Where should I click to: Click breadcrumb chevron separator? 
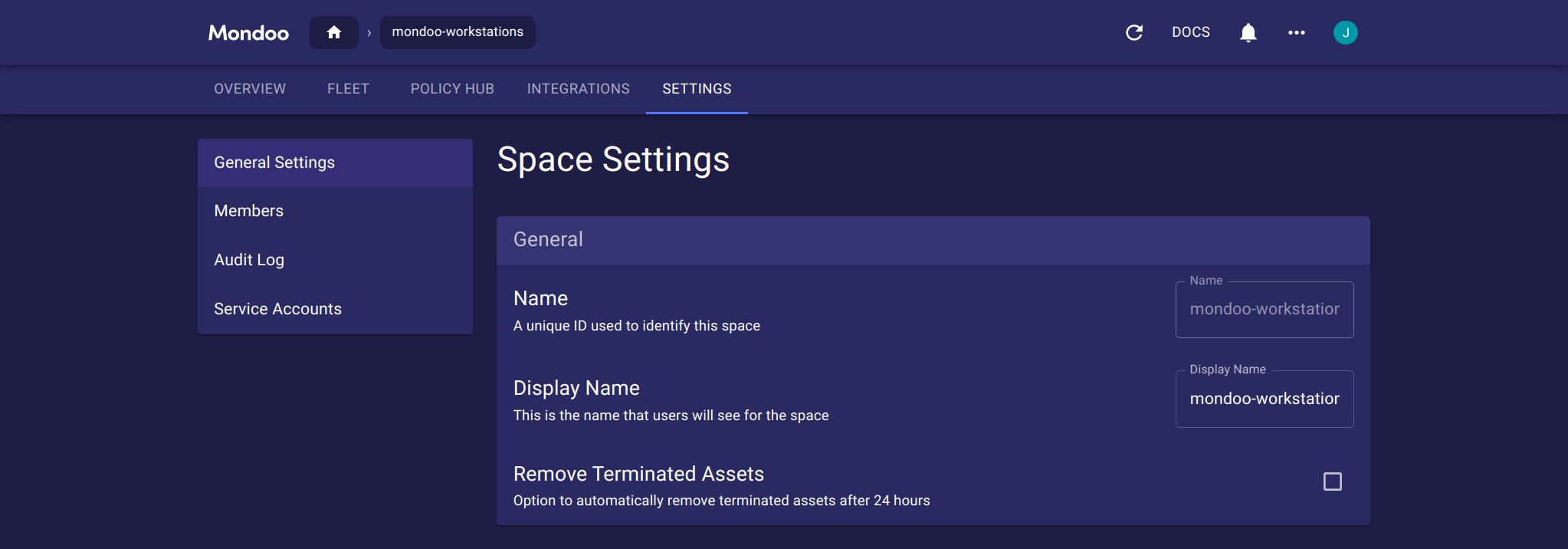coord(369,32)
